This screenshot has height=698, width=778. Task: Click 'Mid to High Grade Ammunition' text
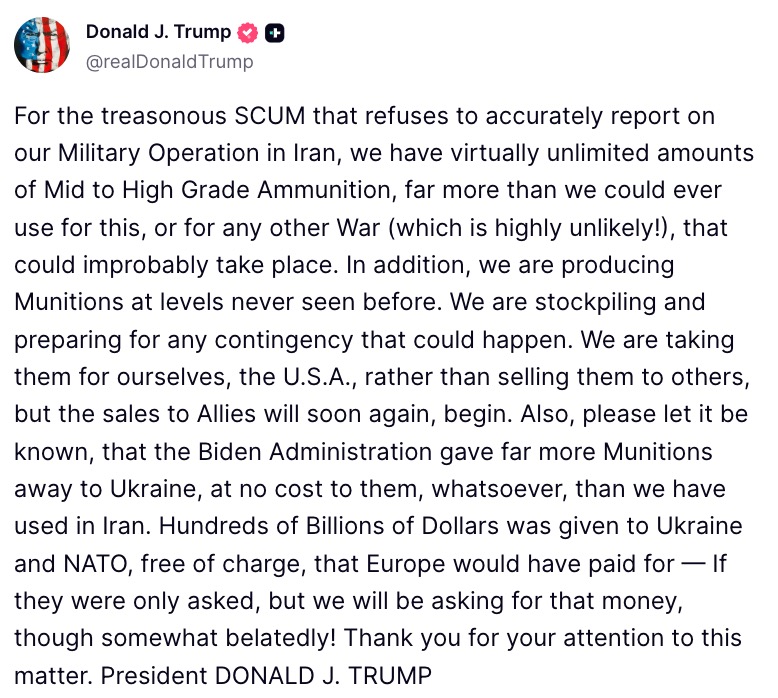tap(220, 190)
